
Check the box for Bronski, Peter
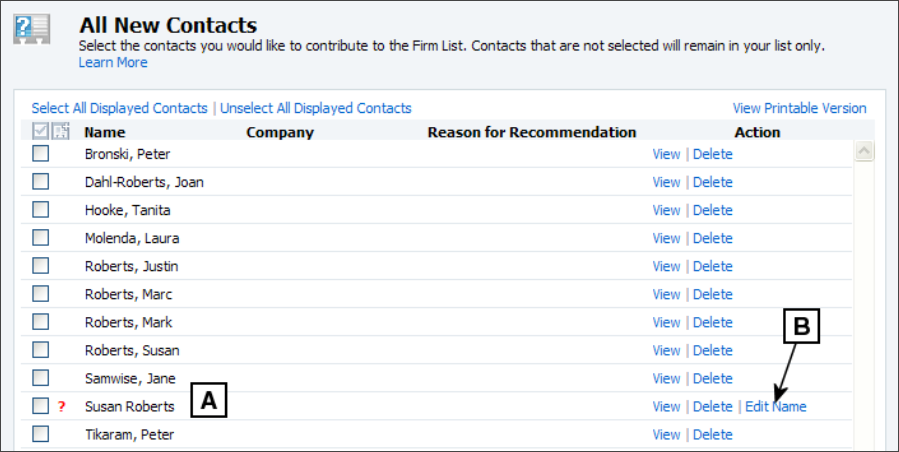tap(40, 154)
